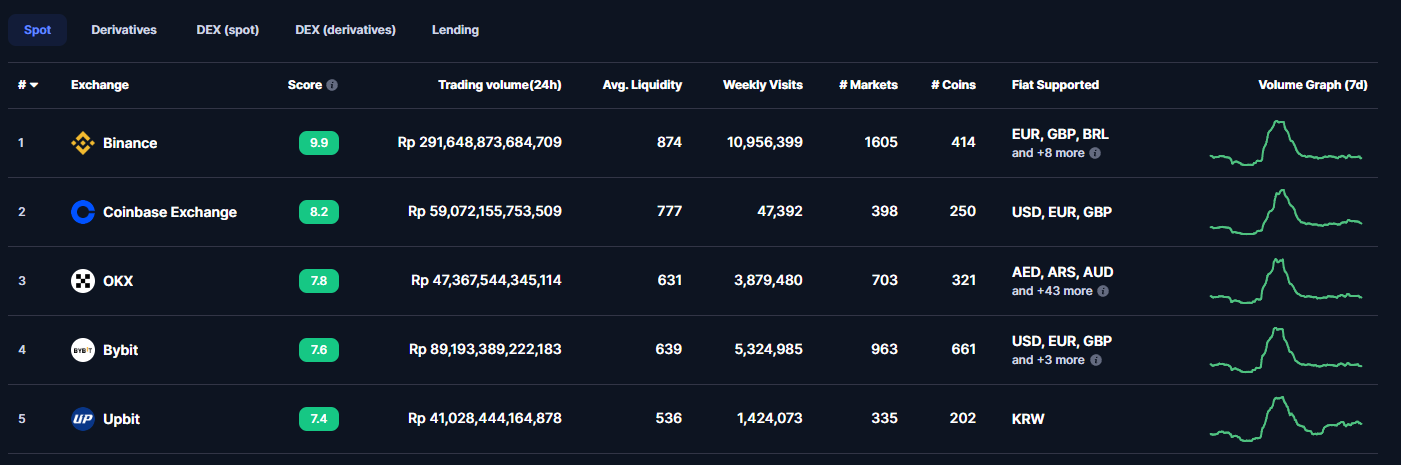Viewport: 1401px width, 465px height.
Task: Click the Bybit 7d volume graph
Action: tap(1286, 349)
